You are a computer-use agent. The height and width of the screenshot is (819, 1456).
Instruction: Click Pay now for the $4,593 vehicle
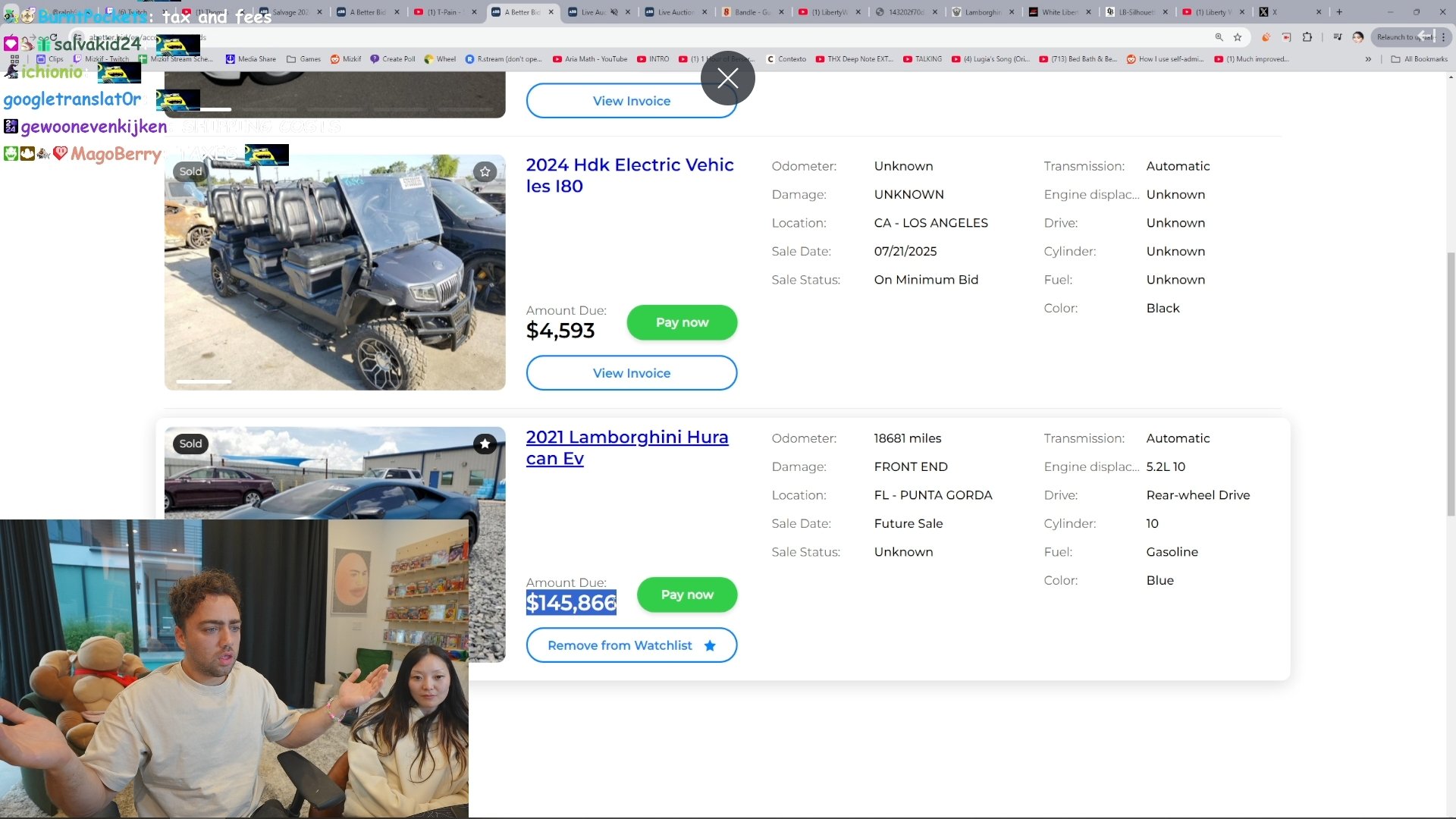(x=682, y=322)
